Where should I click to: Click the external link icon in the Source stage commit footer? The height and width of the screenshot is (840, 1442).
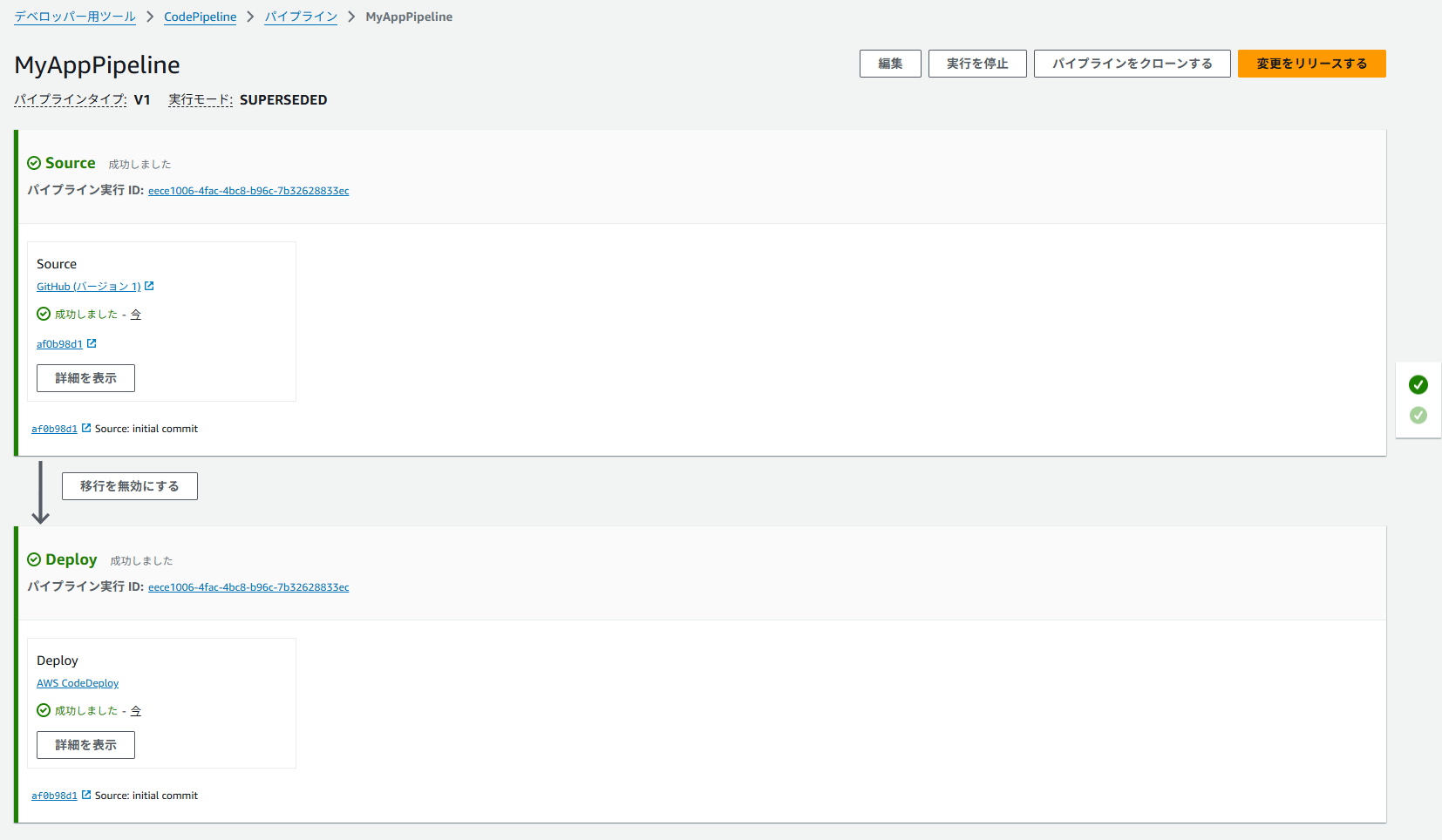[86, 428]
